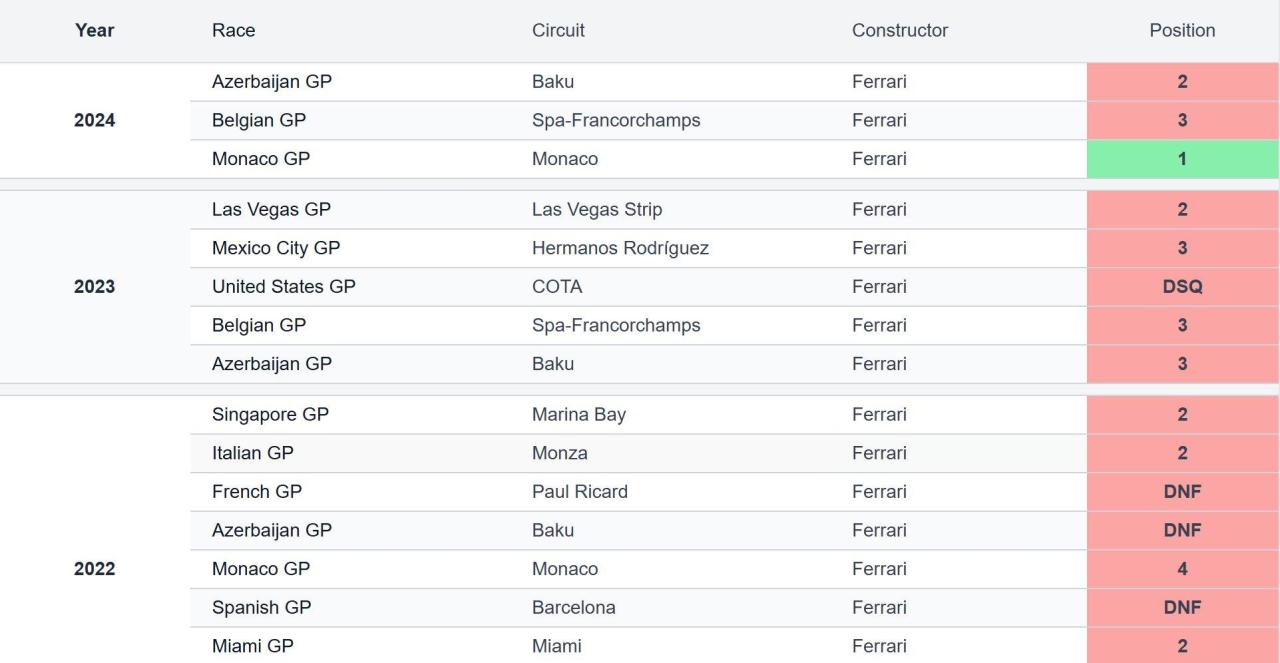1280x663 pixels.
Task: Click the Monza circuit cell
Action: 560,453
